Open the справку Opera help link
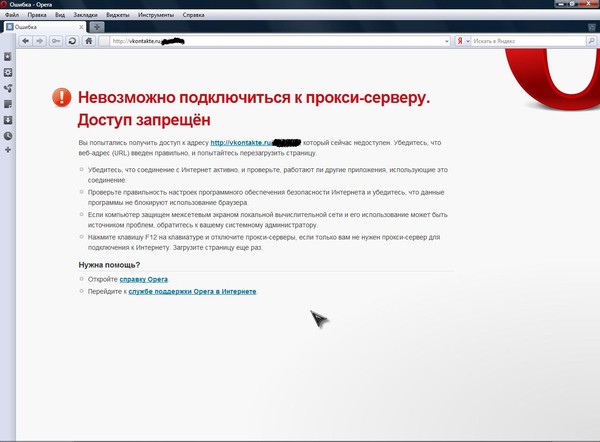This screenshot has width=600, height=442. [x=143, y=279]
